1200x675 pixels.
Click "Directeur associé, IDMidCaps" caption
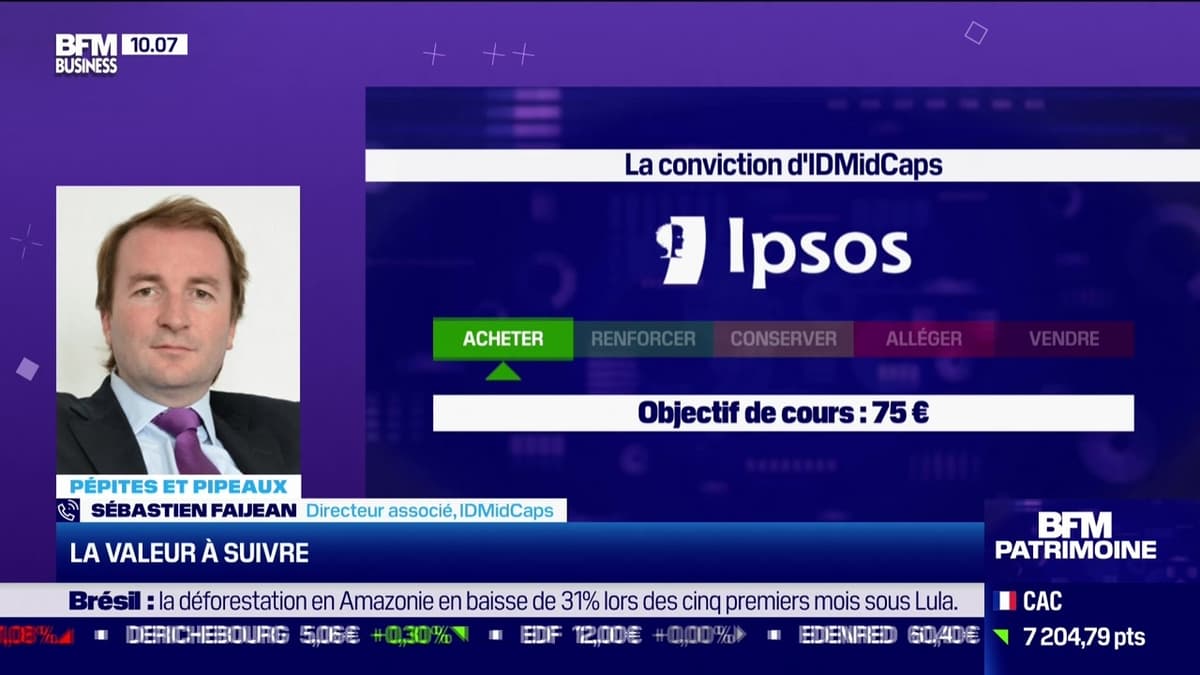pos(429,510)
